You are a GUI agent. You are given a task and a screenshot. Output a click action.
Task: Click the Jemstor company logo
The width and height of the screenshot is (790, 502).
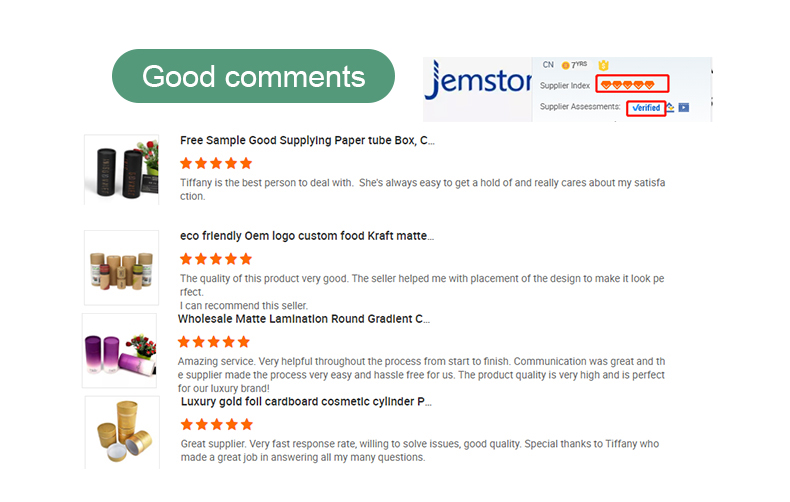click(475, 83)
